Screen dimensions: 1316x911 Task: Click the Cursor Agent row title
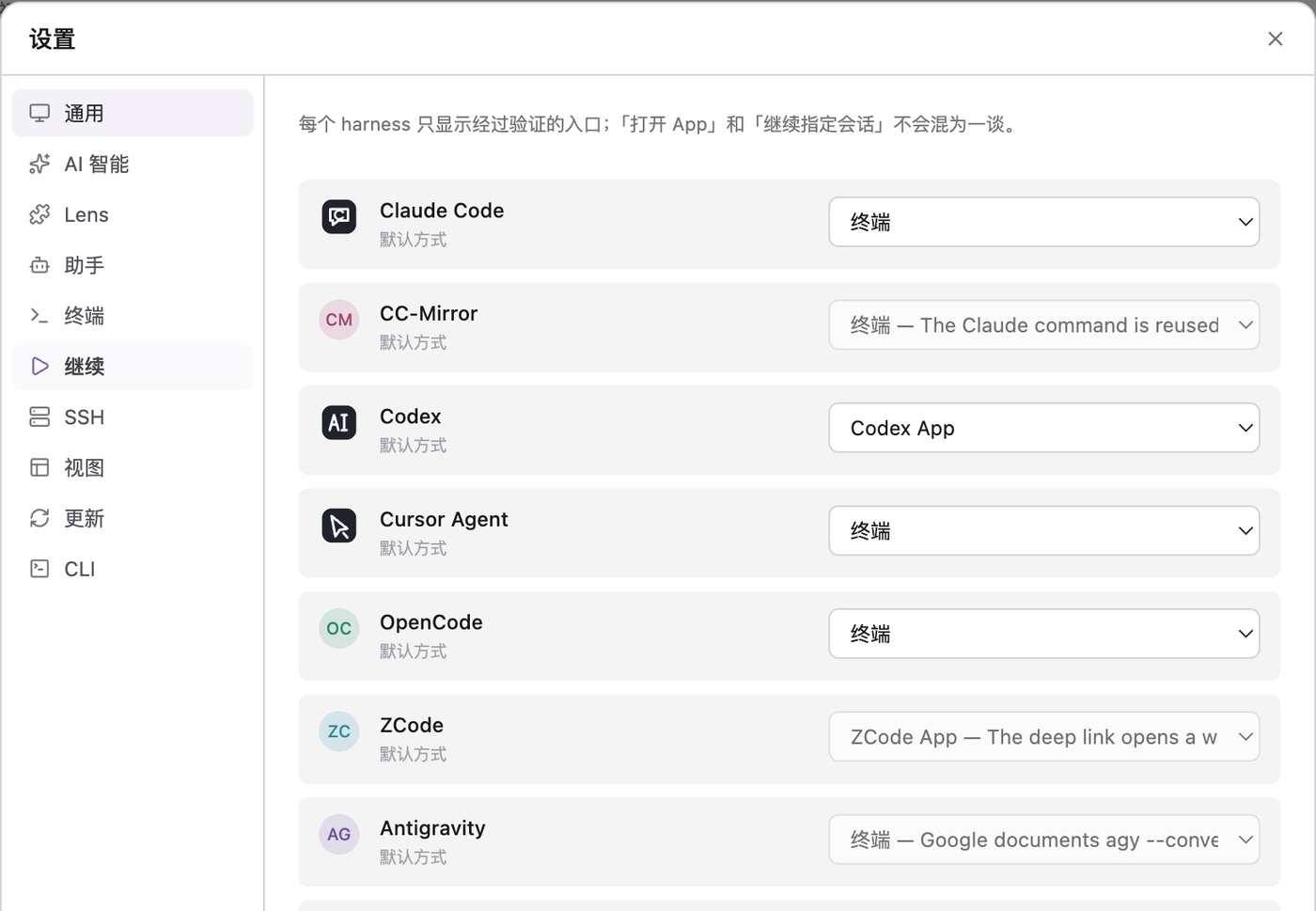point(444,519)
